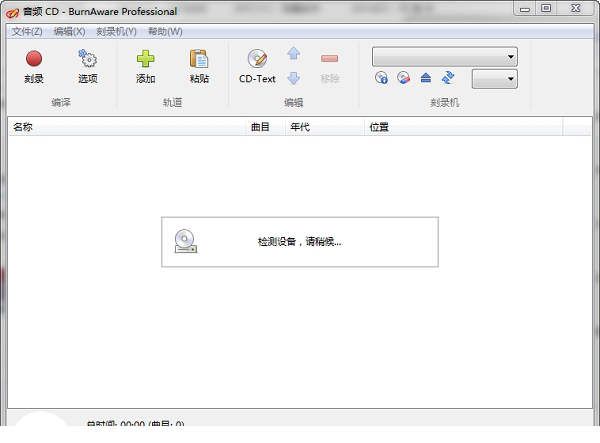This screenshot has height=443, width=600.
Task: Close the BurnAware window
Action: pos(576,8)
